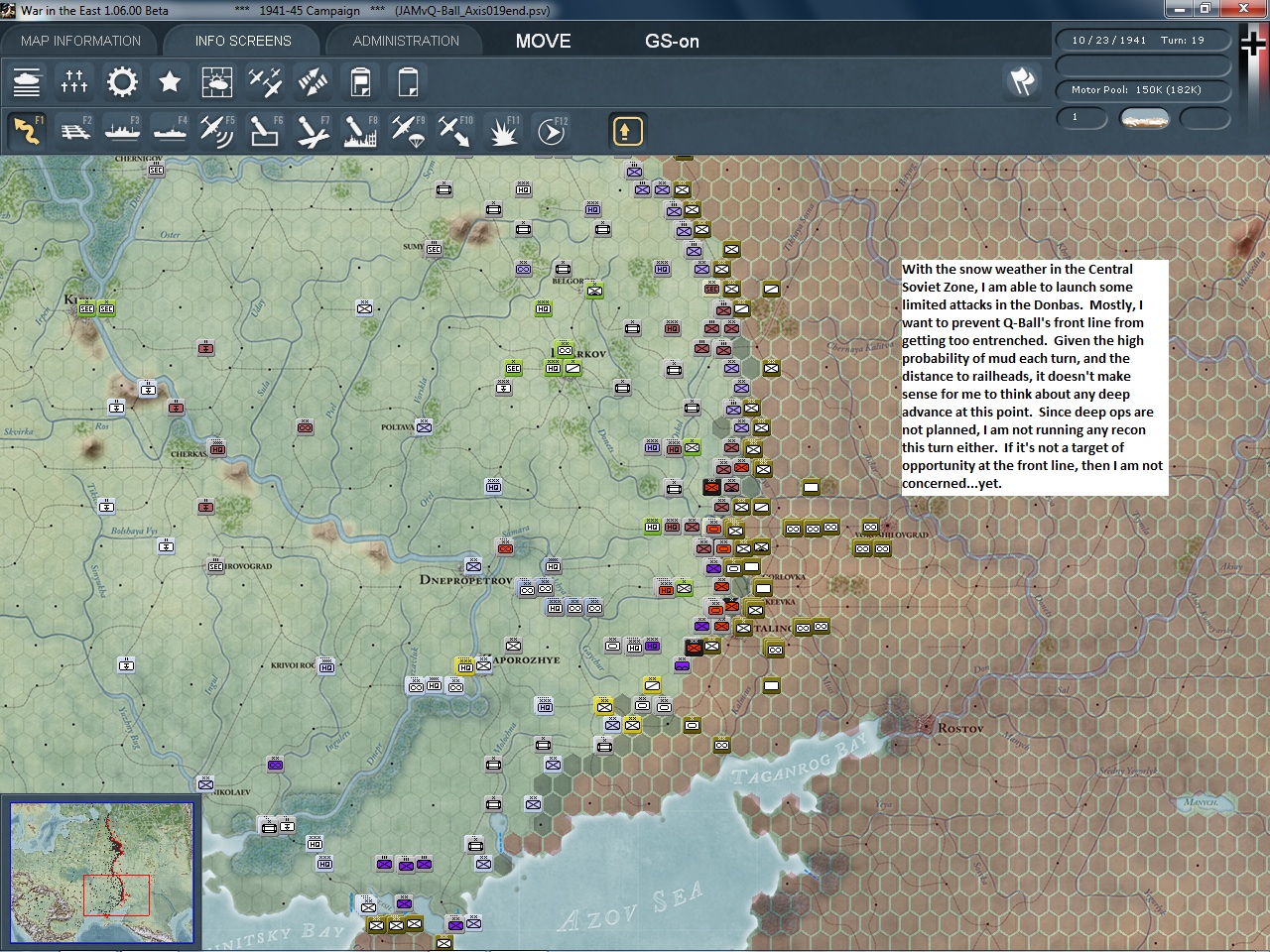
Task: Toggle the yellow up-arrow toolbar button
Action: (x=627, y=131)
